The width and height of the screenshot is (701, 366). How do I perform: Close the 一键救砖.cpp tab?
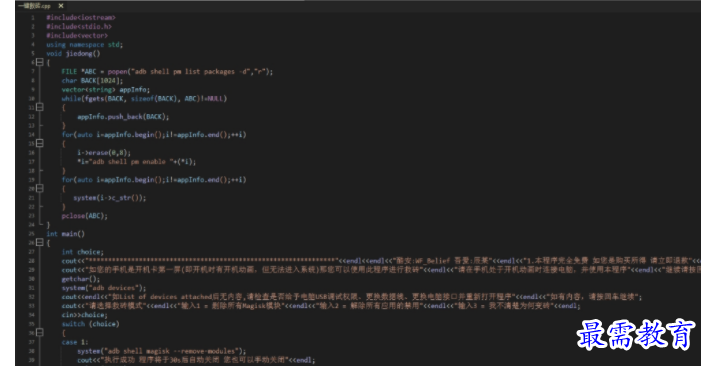(61, 6)
